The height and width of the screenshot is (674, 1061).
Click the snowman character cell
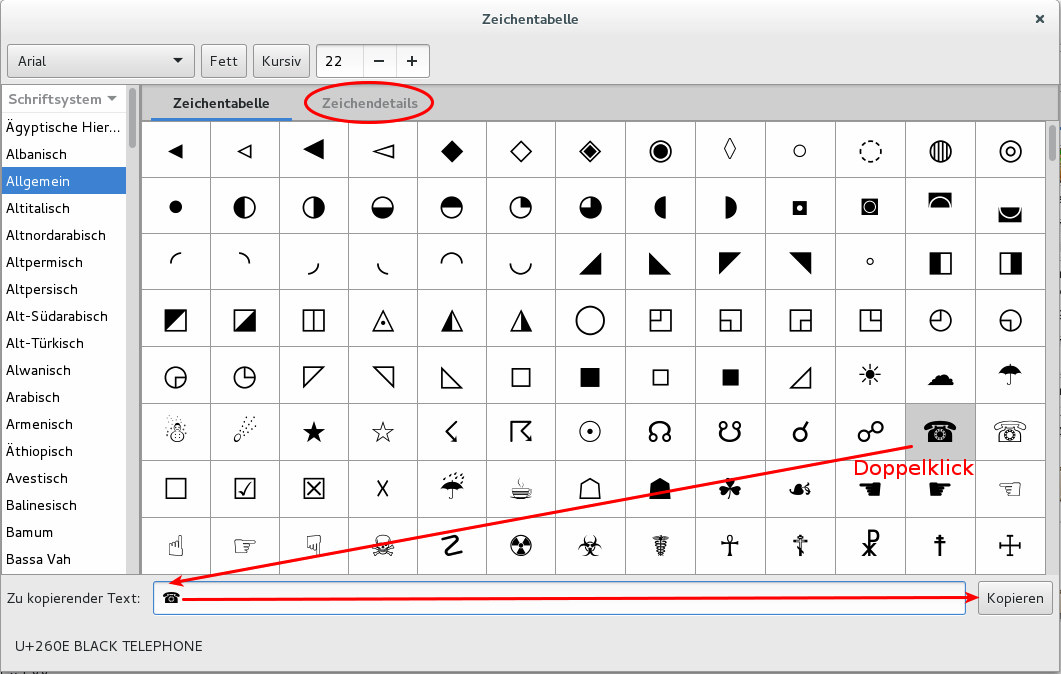pyautogui.click(x=175, y=431)
